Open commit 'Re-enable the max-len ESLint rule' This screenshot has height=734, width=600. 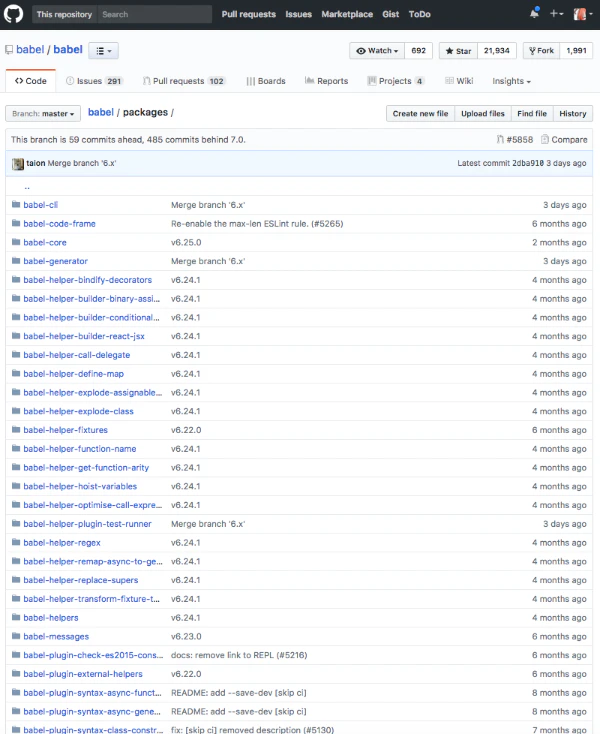[257, 224]
